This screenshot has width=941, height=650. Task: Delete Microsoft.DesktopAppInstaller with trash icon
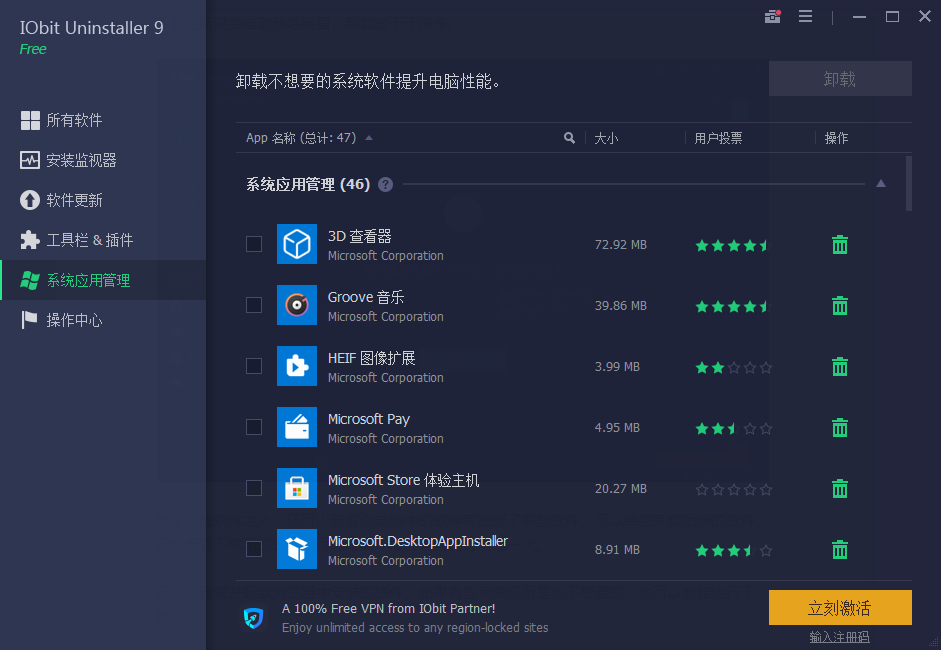(840, 549)
